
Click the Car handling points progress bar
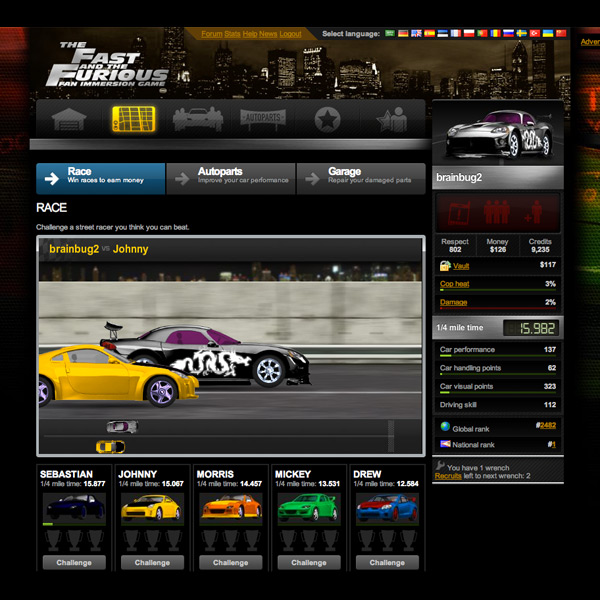point(498,374)
